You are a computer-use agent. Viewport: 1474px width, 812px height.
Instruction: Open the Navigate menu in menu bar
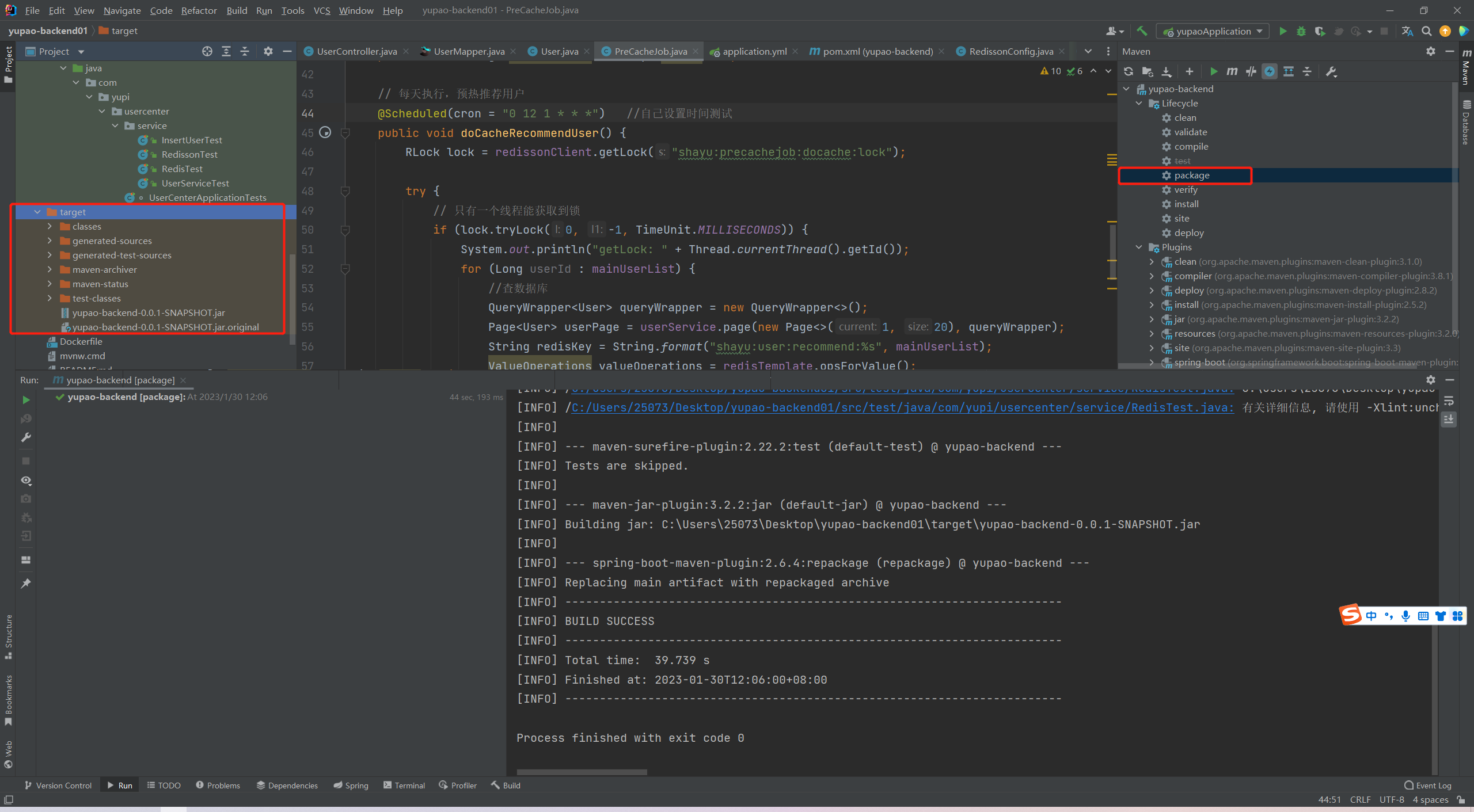point(119,10)
